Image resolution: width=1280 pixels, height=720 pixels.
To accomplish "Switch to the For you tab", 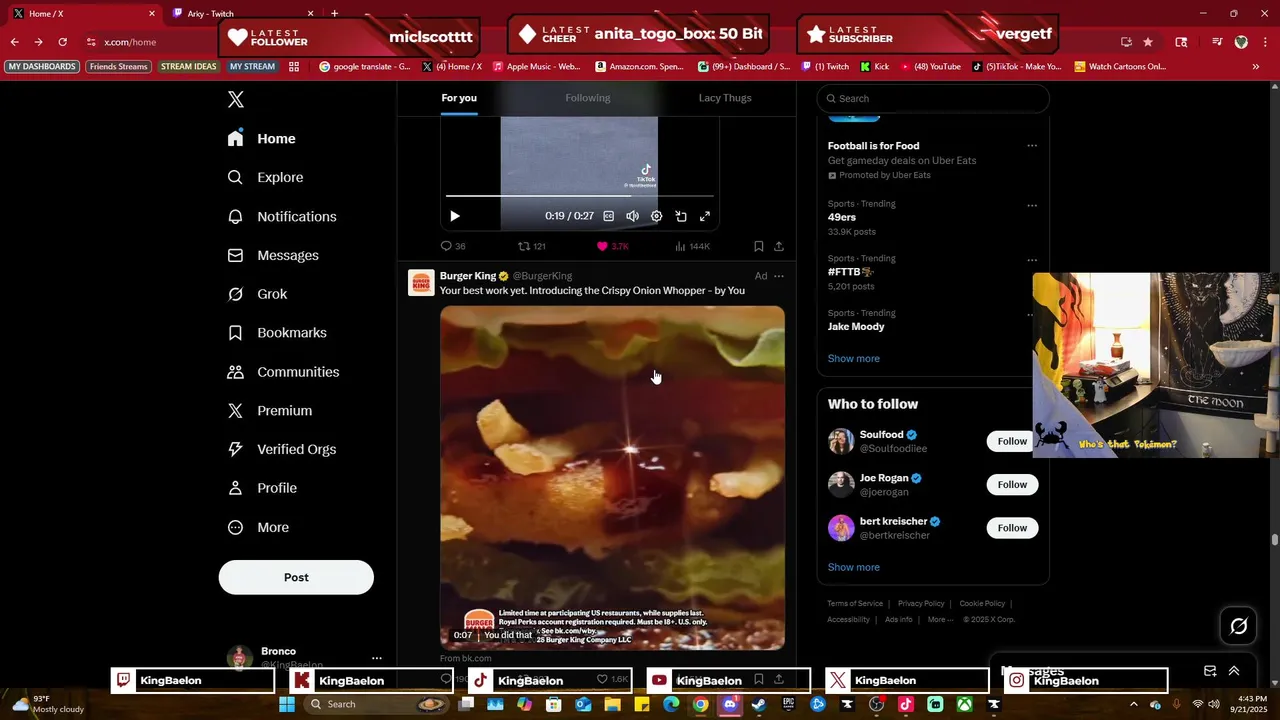I will coord(459,98).
